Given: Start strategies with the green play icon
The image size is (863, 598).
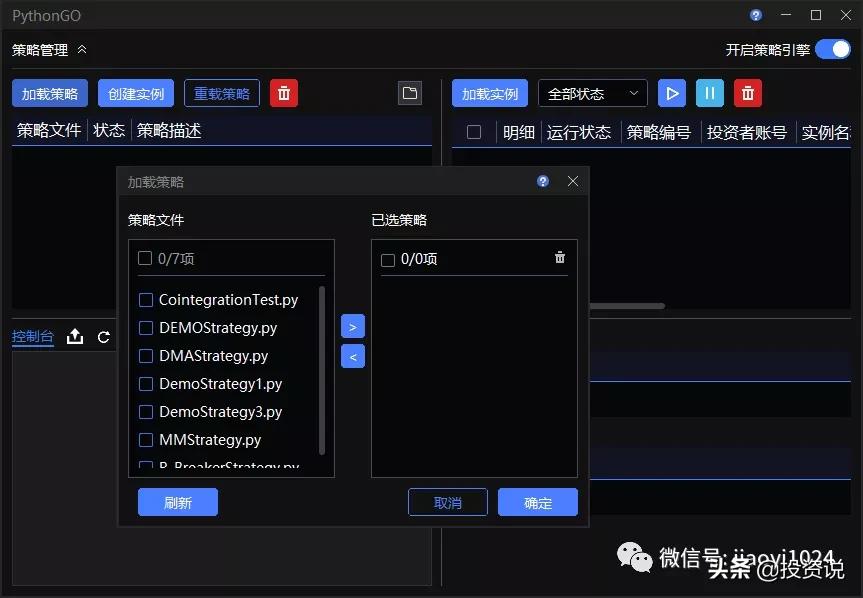Looking at the screenshot, I should pyautogui.click(x=671, y=92).
